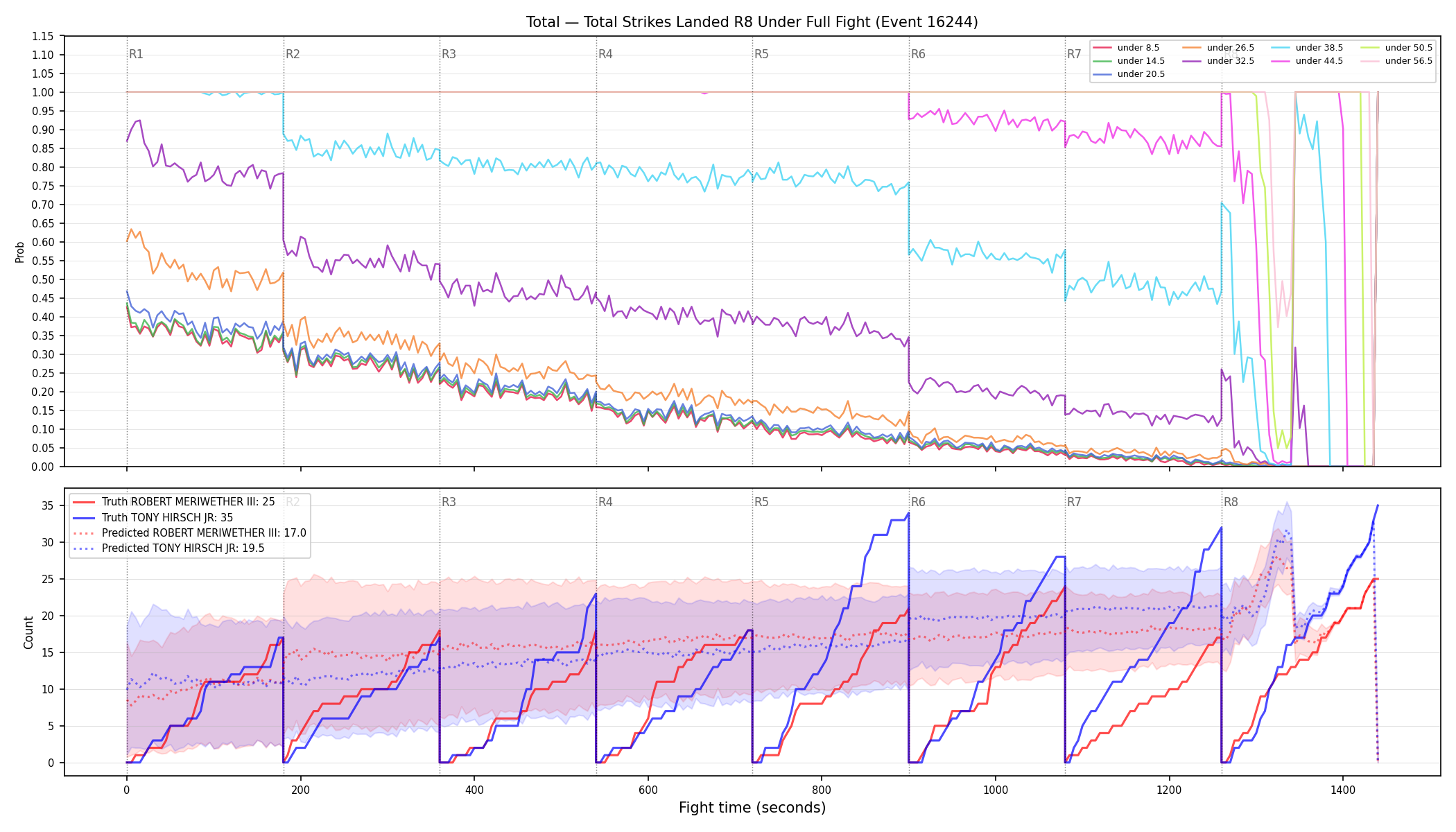Click the x-axis tick label 200

click(300, 789)
